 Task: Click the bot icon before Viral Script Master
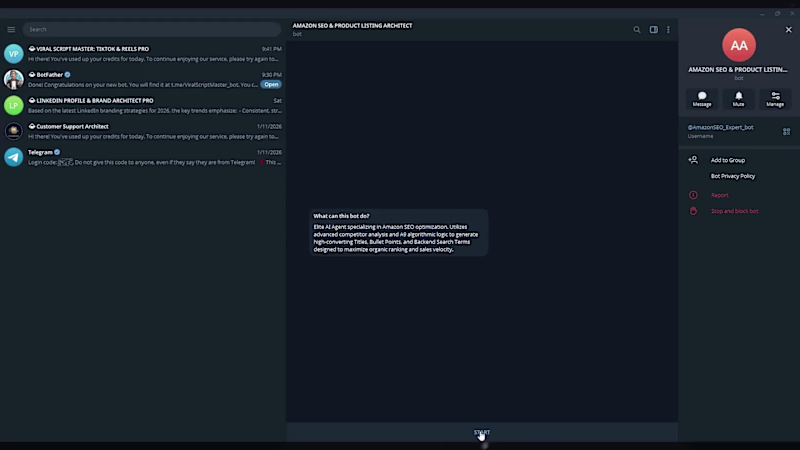pos(32,49)
